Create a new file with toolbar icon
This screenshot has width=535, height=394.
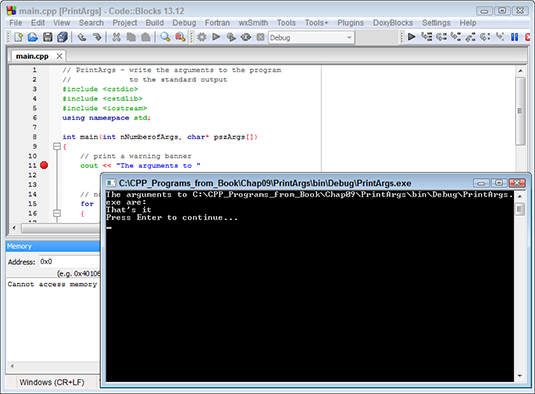tap(18, 37)
